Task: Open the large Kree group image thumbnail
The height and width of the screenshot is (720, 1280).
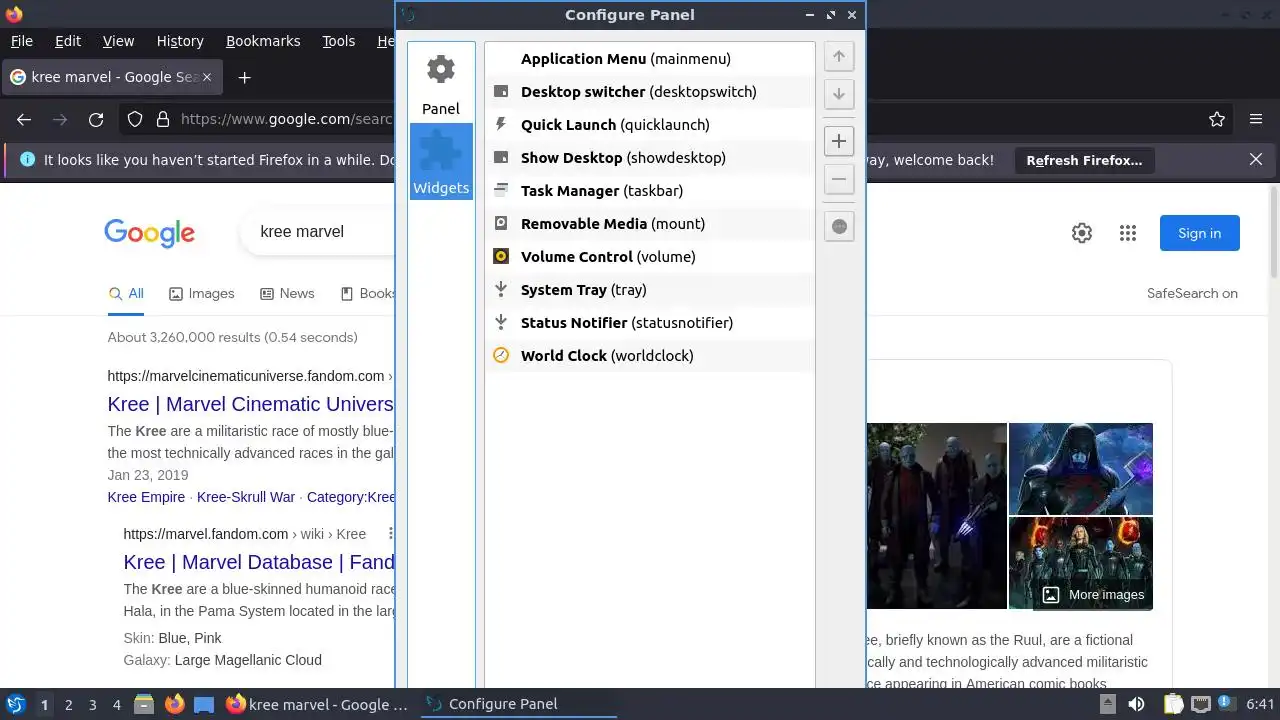Action: (936, 516)
